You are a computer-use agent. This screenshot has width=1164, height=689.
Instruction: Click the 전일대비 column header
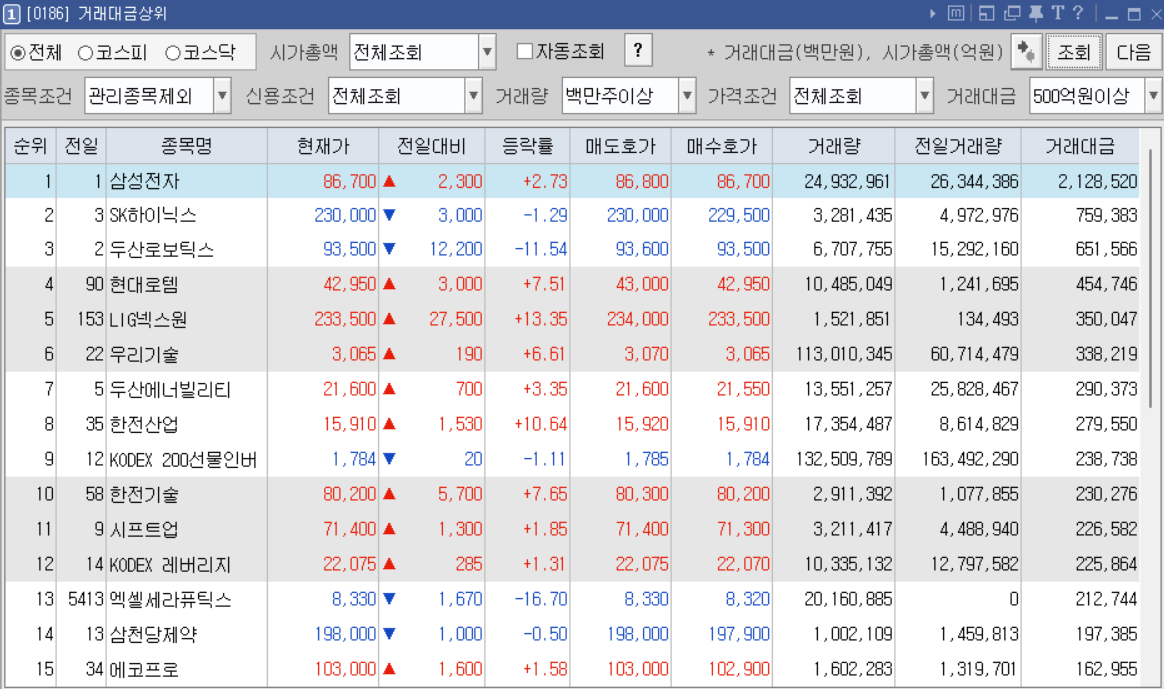[432, 146]
